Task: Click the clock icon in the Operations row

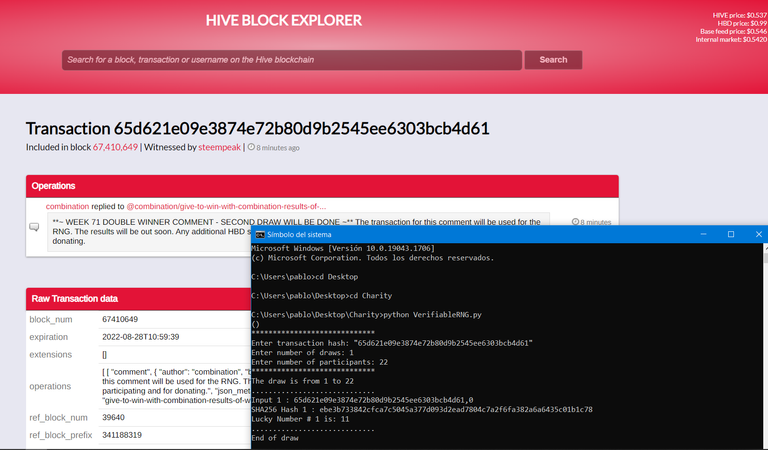Action: click(x=576, y=222)
